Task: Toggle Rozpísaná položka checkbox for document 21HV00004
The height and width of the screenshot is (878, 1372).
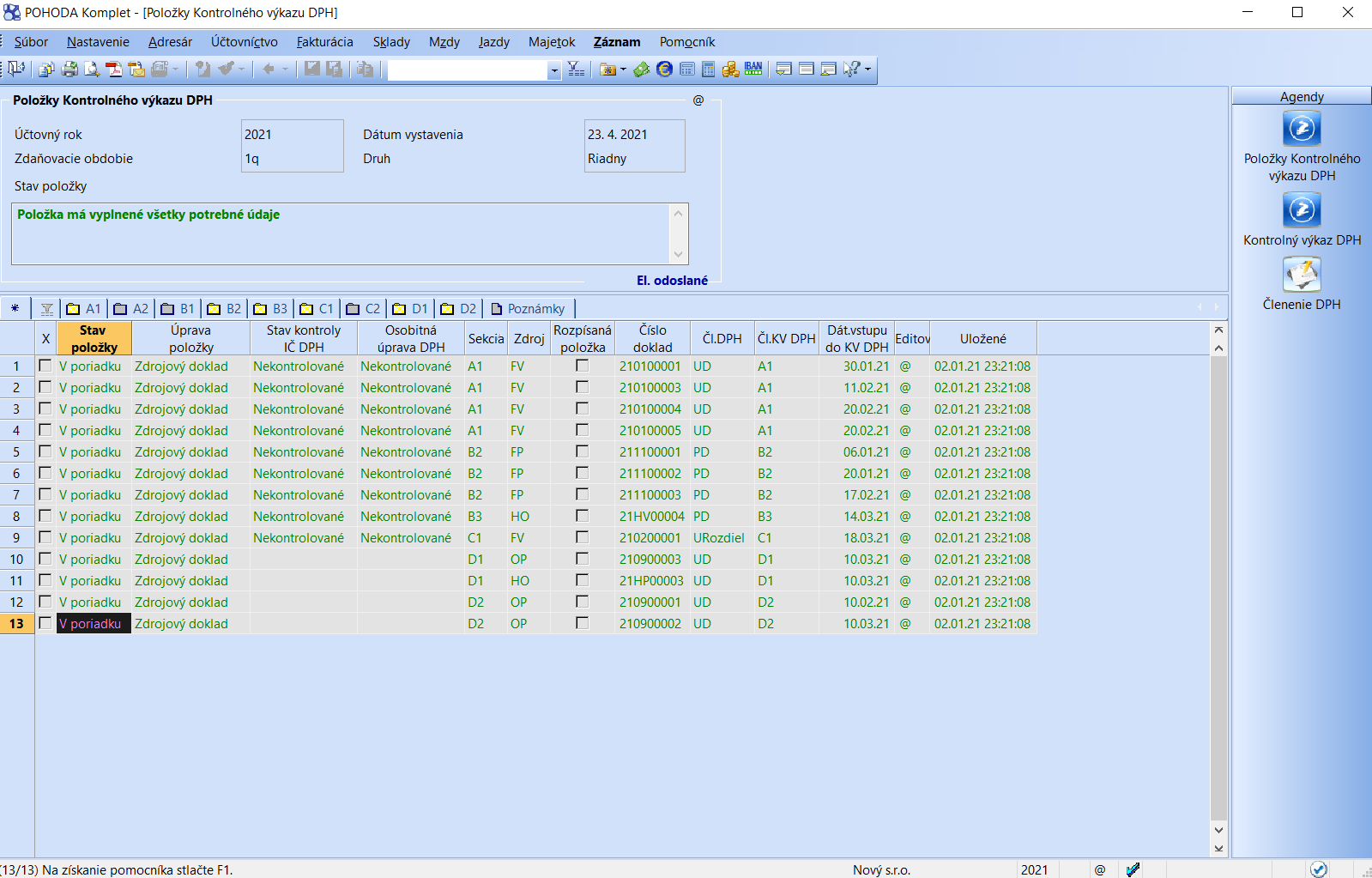Action: coord(583,516)
